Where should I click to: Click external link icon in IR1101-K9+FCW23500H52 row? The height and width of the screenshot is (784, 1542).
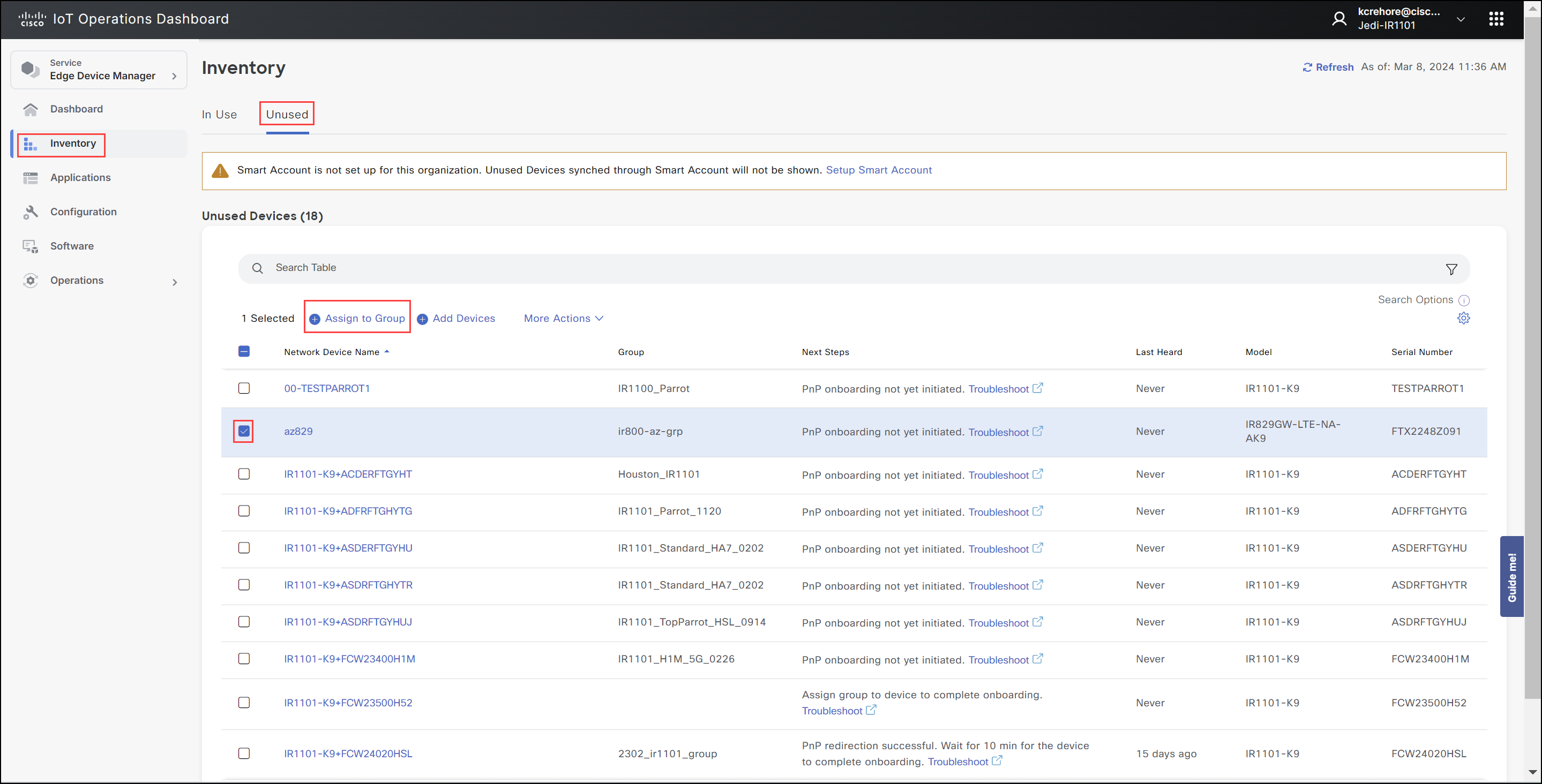coord(872,710)
